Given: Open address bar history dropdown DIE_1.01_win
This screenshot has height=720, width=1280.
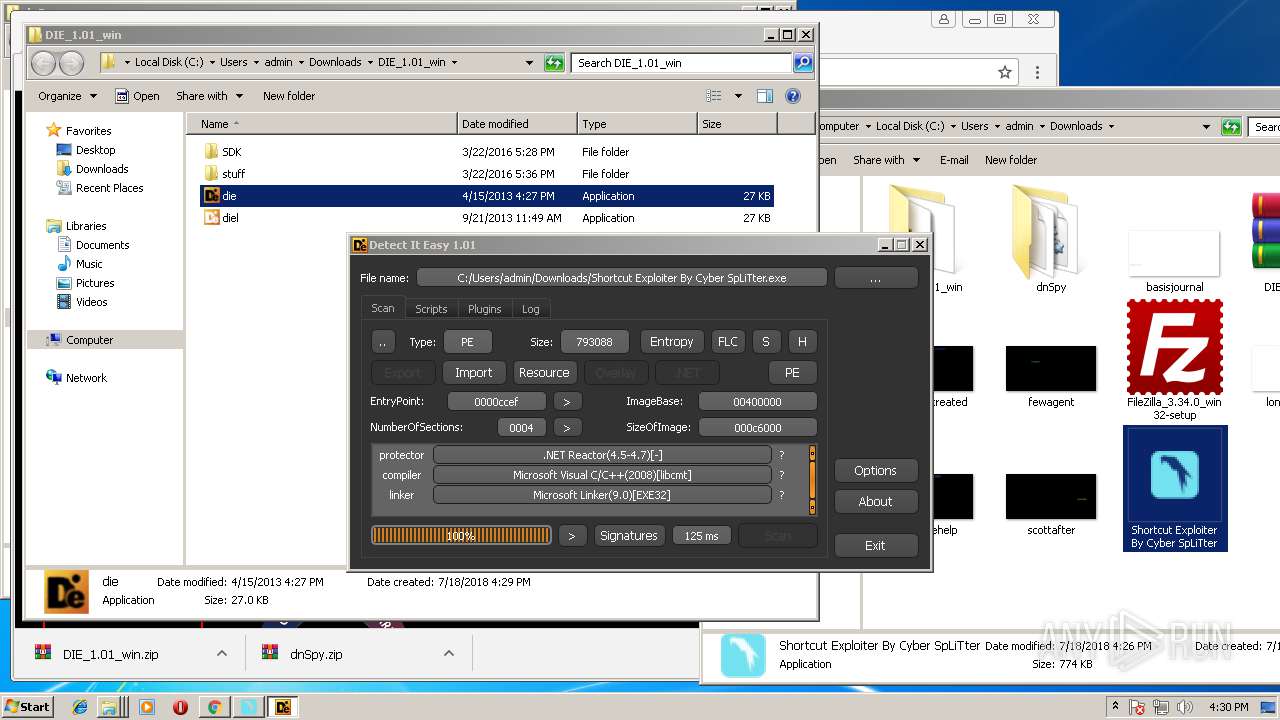Looking at the screenshot, I should point(529,63).
